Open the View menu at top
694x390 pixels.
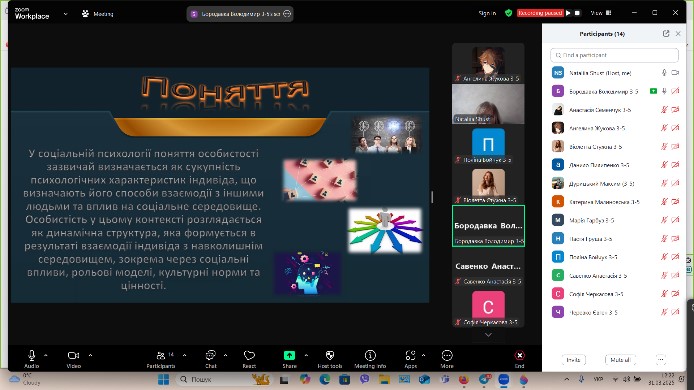(x=601, y=13)
